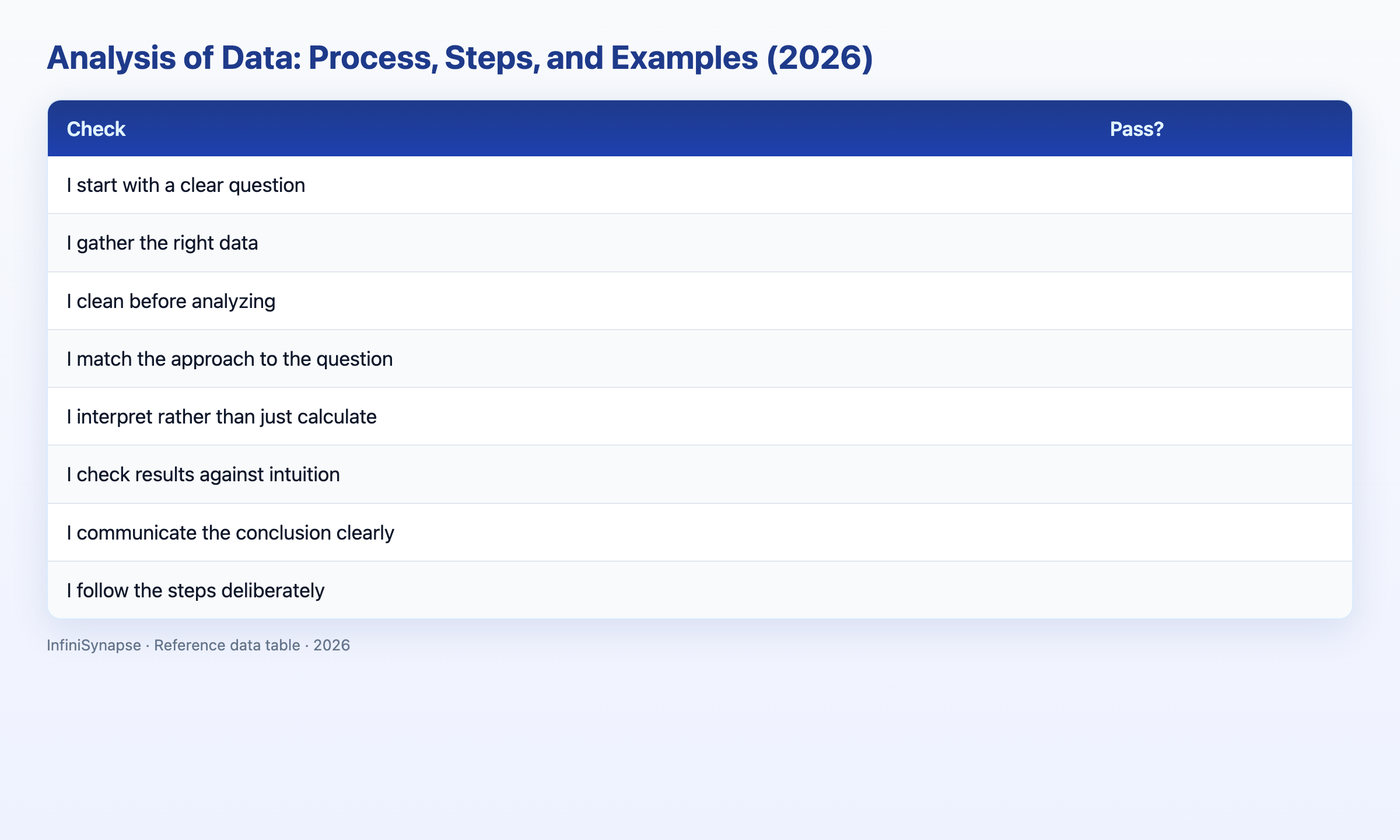This screenshot has width=1400, height=840.
Task: Click Pass? cell for communicate conclusion row
Action: [x=1221, y=533]
